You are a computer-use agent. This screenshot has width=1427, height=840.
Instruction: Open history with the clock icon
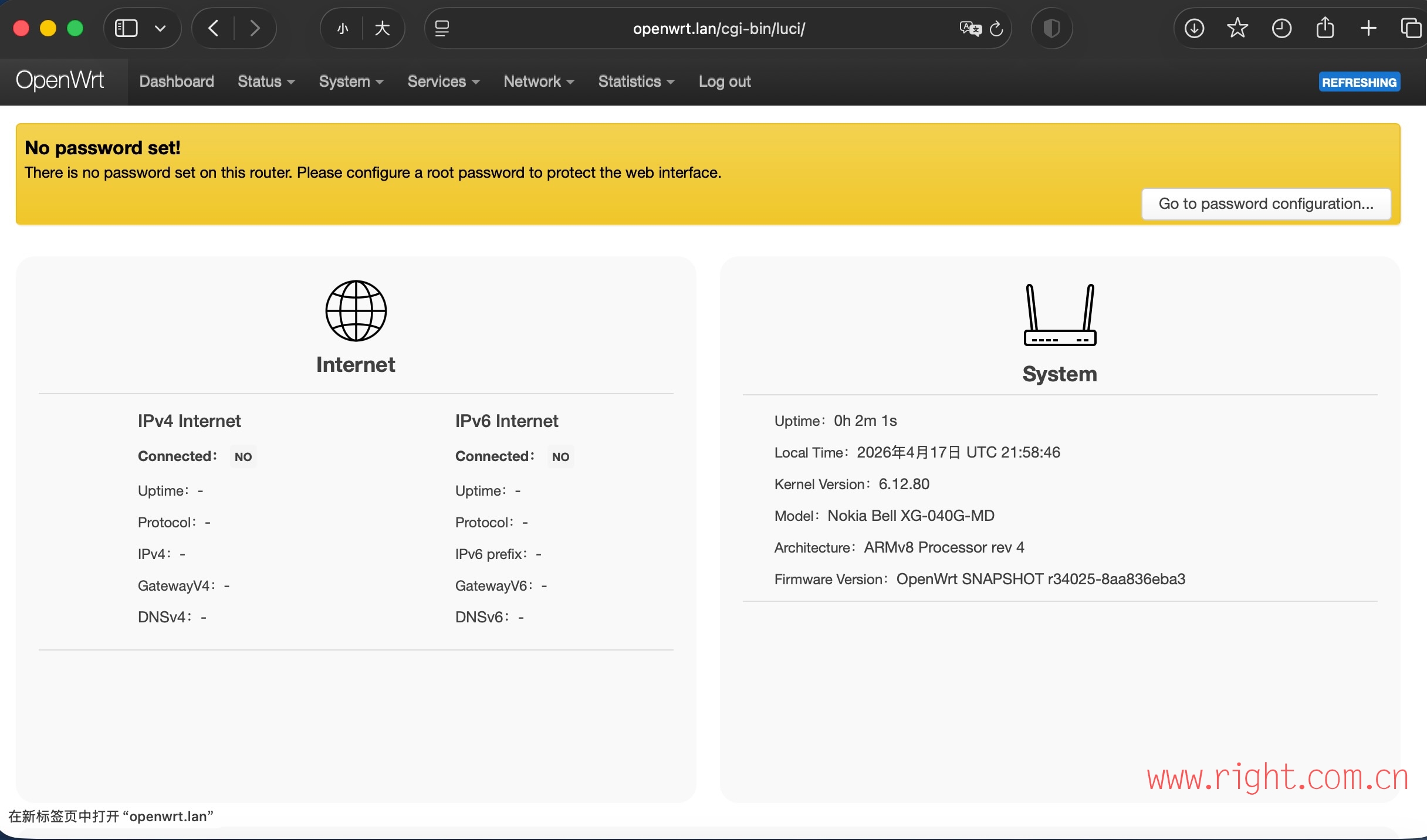pos(1281,28)
